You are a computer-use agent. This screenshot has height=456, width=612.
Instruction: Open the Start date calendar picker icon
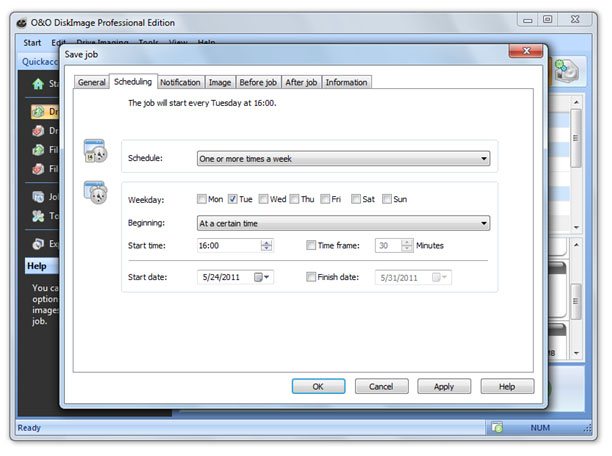(262, 277)
